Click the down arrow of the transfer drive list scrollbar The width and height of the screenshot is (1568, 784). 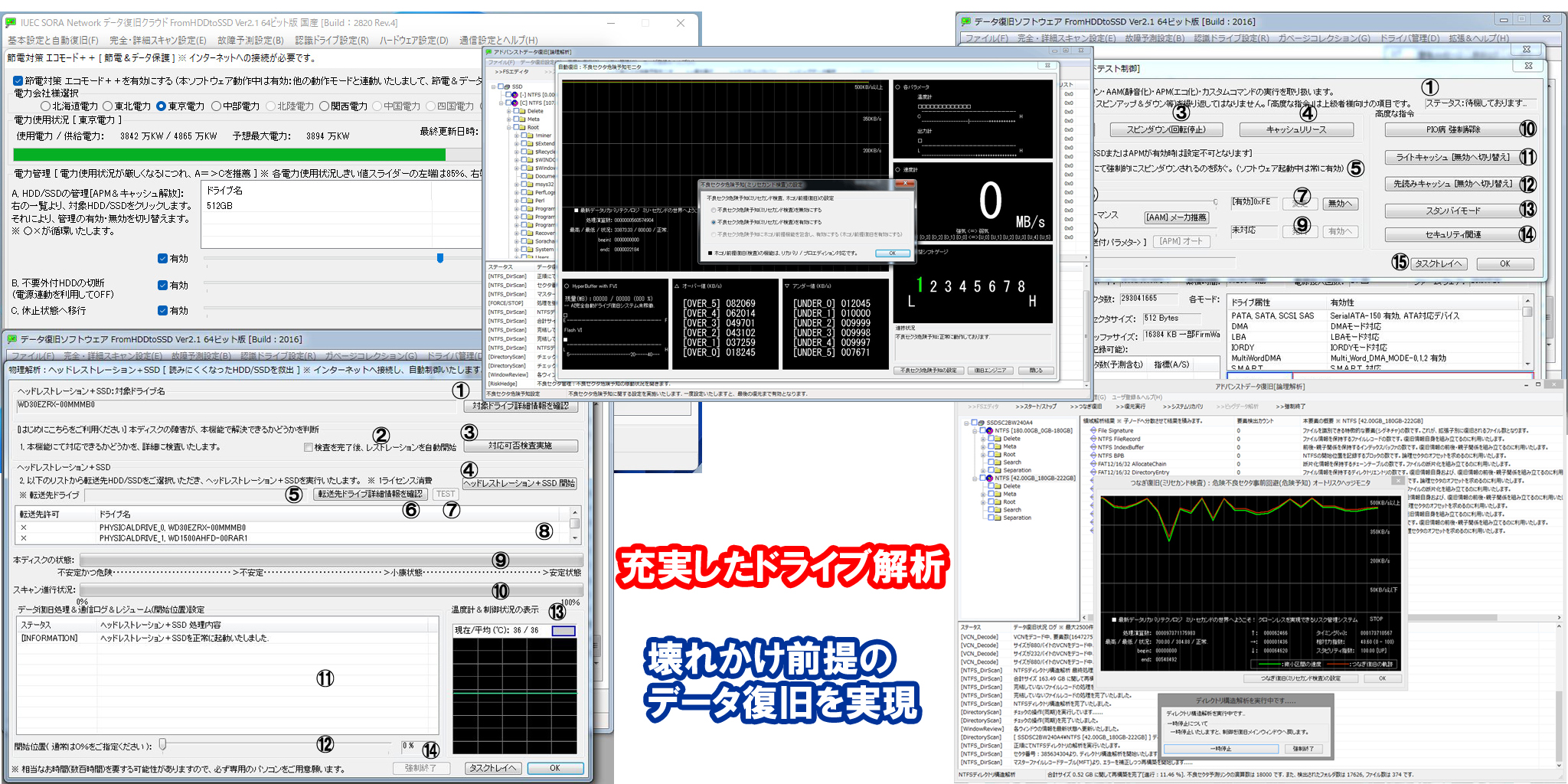click(574, 538)
